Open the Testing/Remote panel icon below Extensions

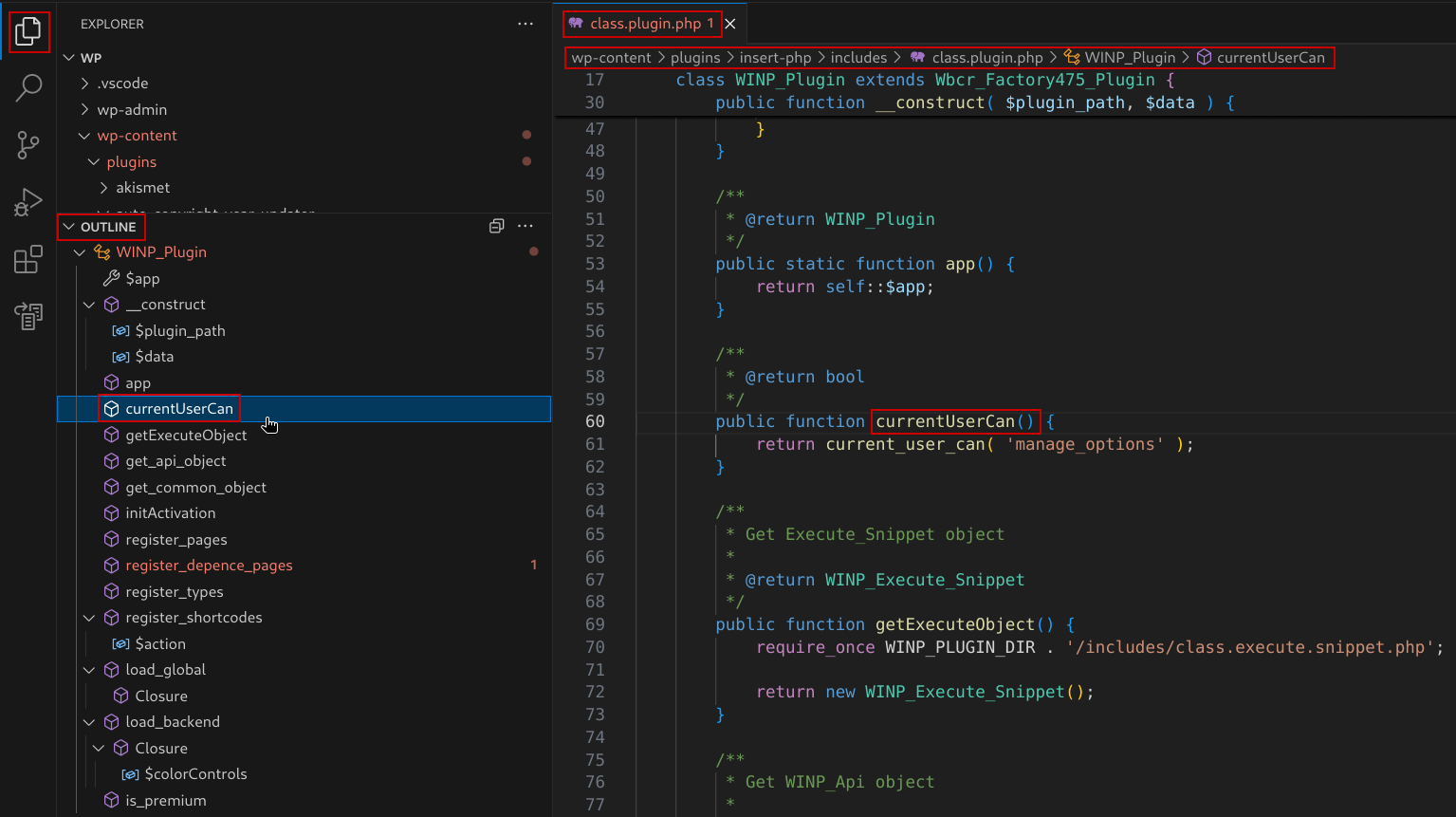click(28, 316)
